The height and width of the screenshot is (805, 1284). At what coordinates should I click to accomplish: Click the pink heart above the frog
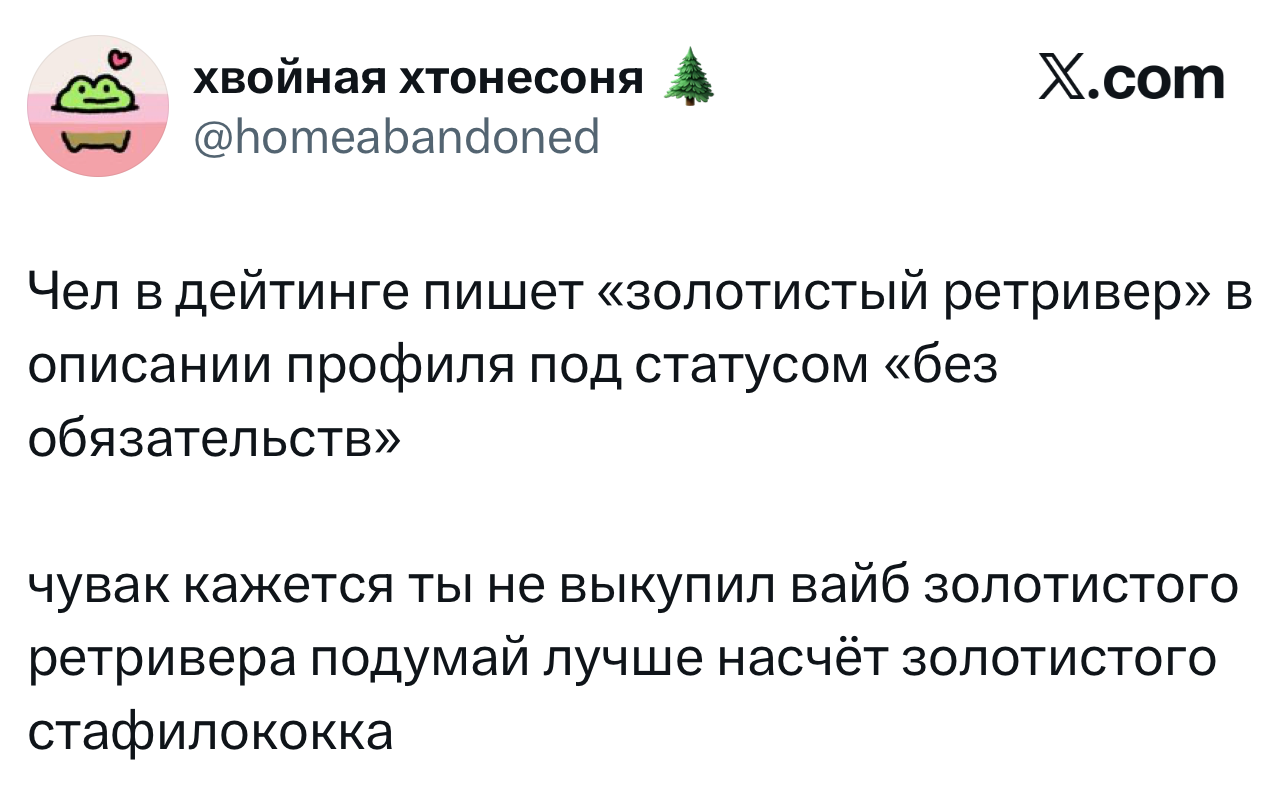[x=121, y=59]
